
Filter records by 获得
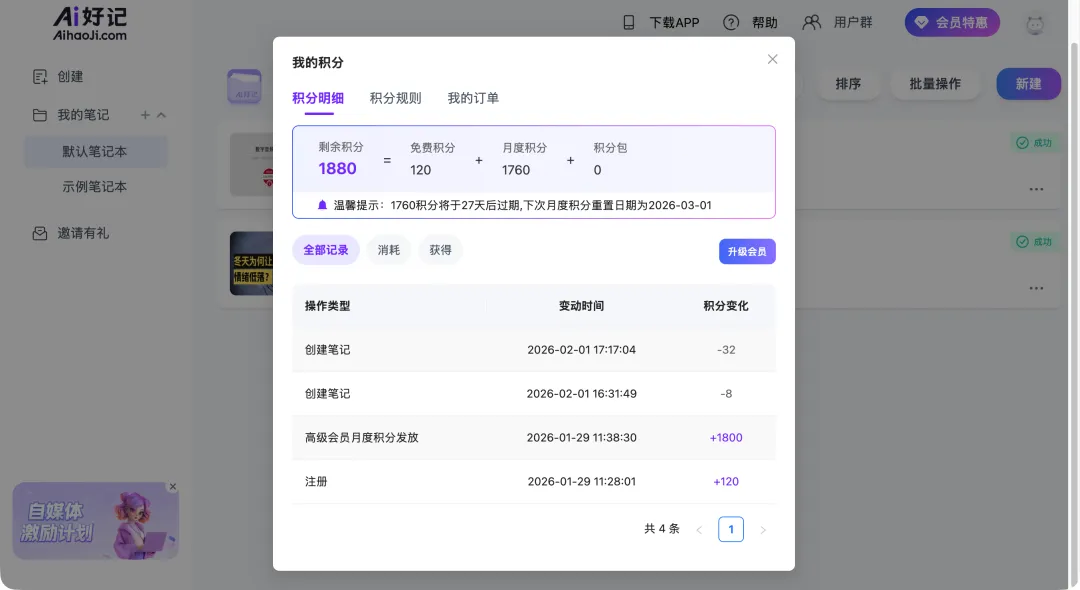[x=441, y=250]
